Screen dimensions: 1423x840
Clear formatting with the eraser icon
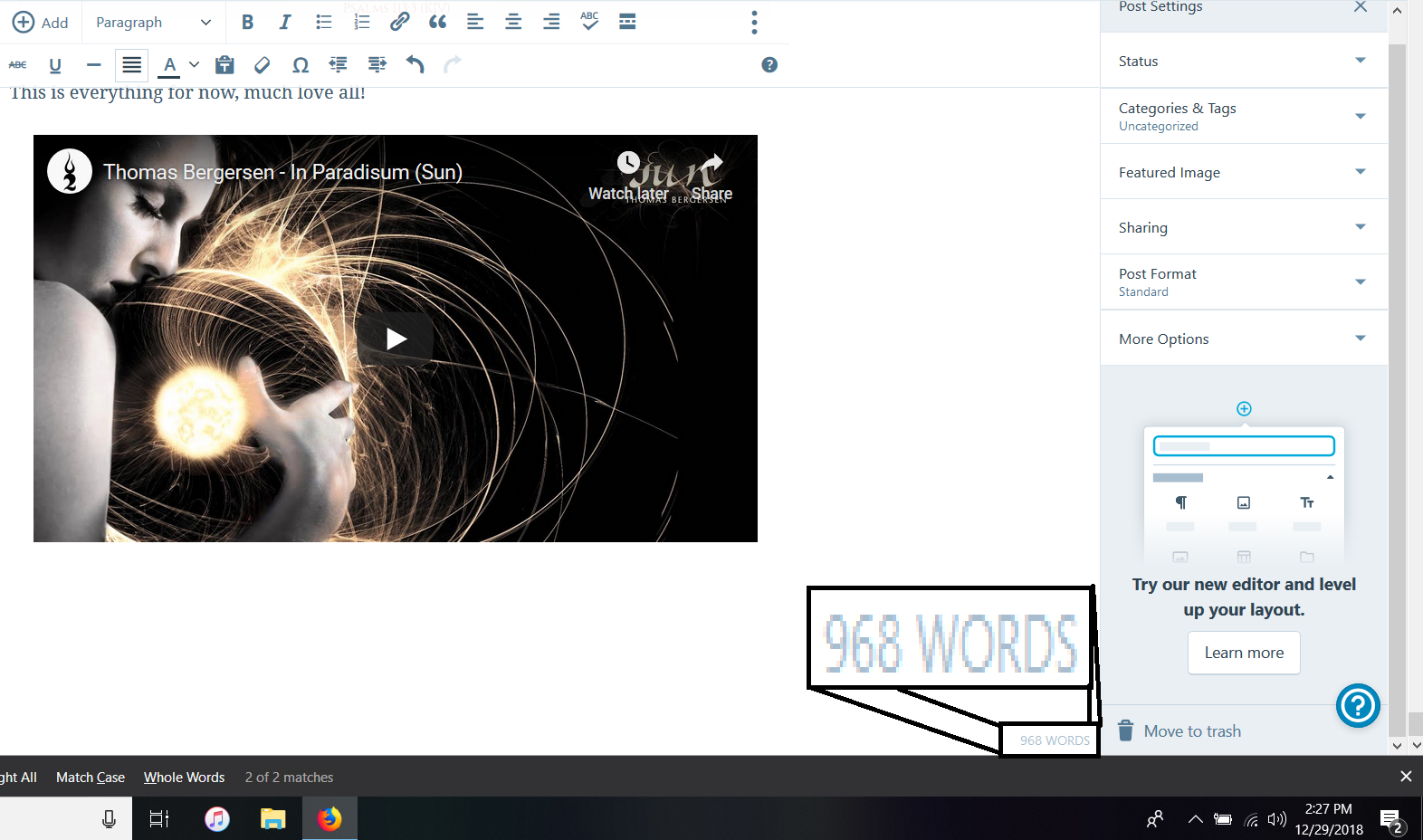click(263, 65)
